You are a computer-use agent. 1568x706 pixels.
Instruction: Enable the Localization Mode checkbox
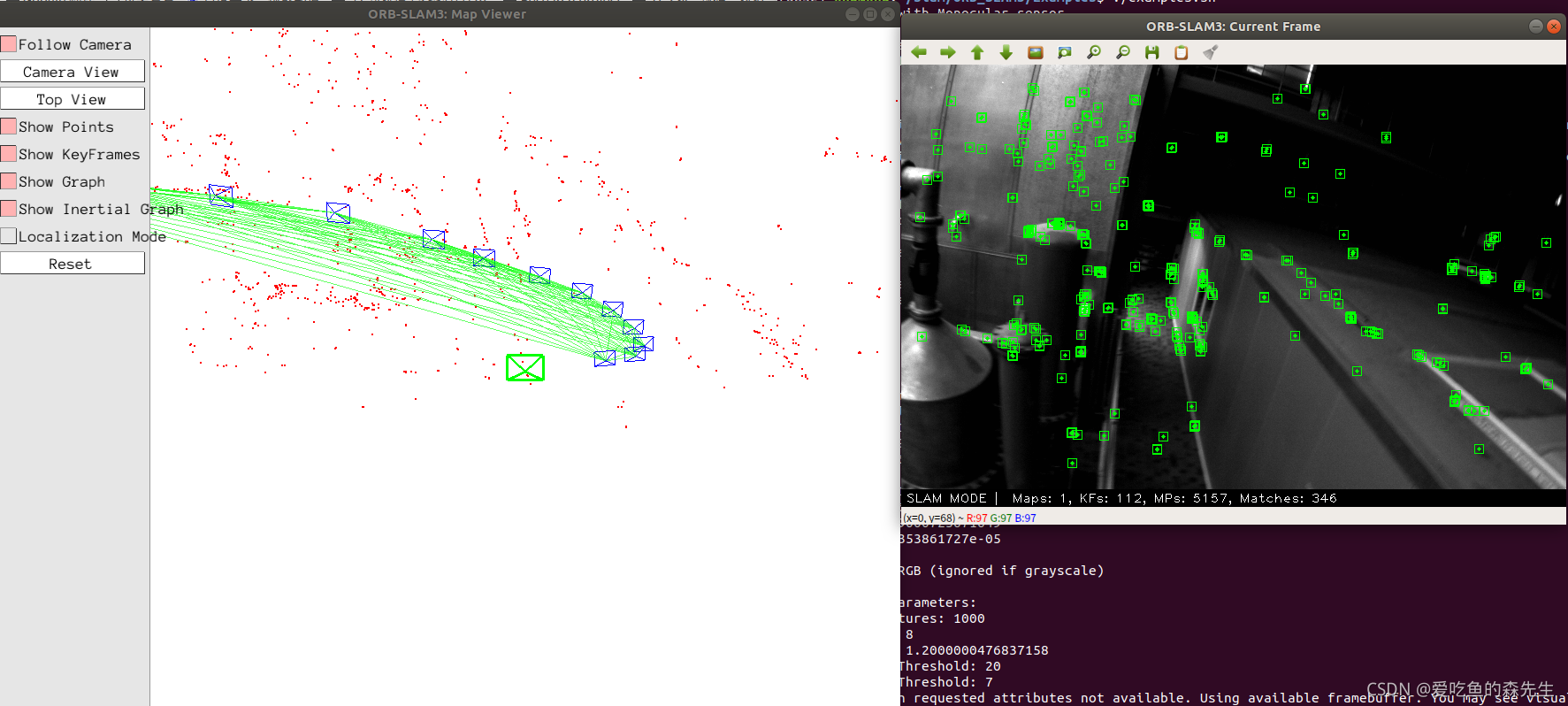(x=9, y=236)
